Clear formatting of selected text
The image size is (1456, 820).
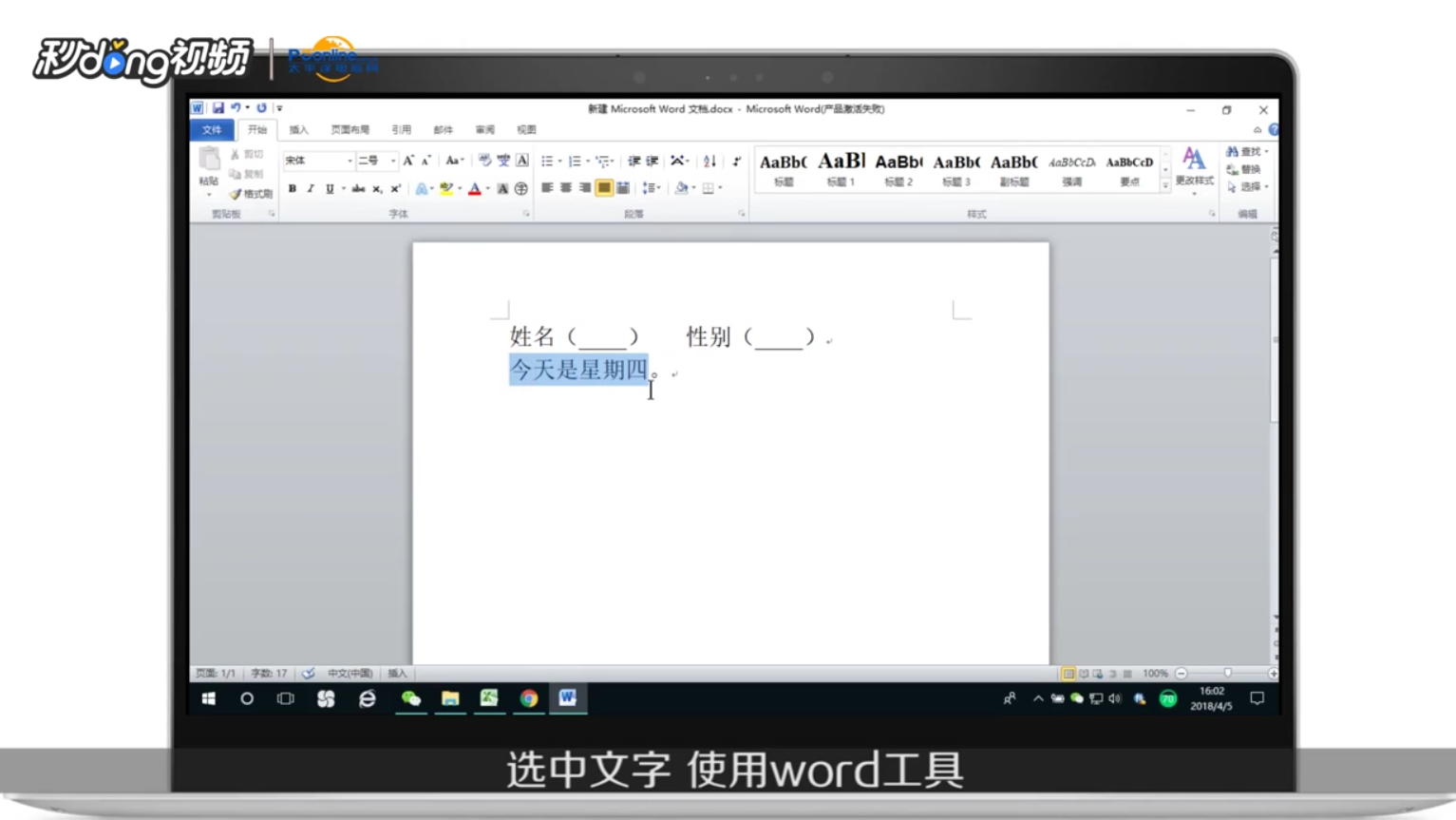point(484,161)
